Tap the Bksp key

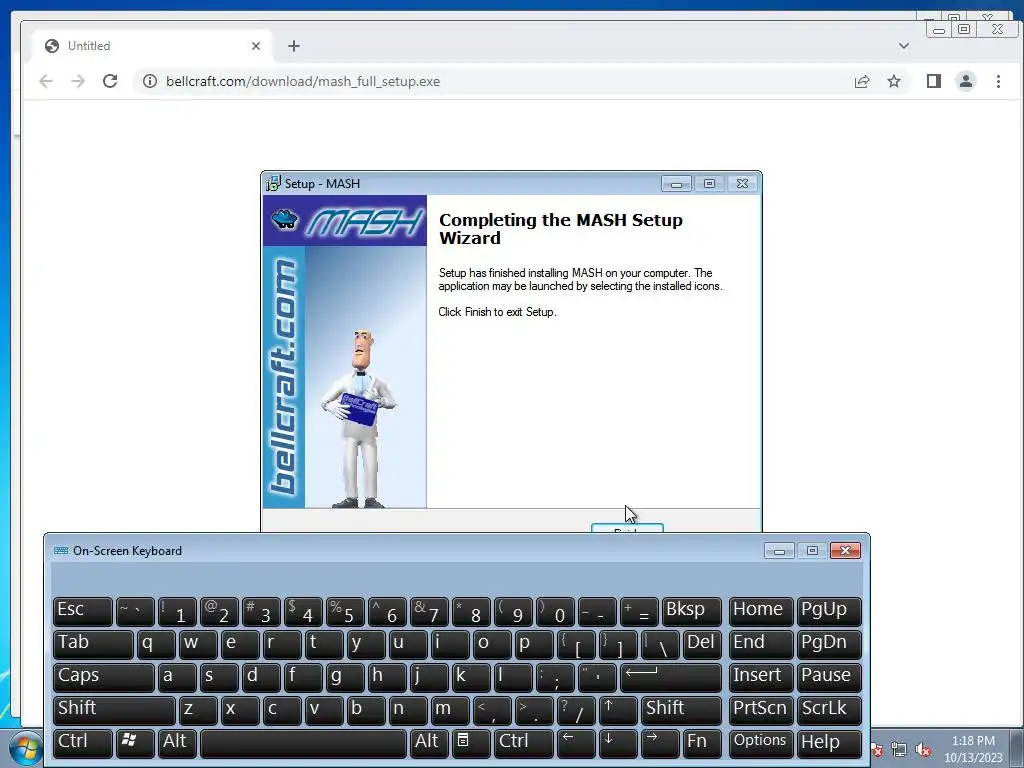692,611
